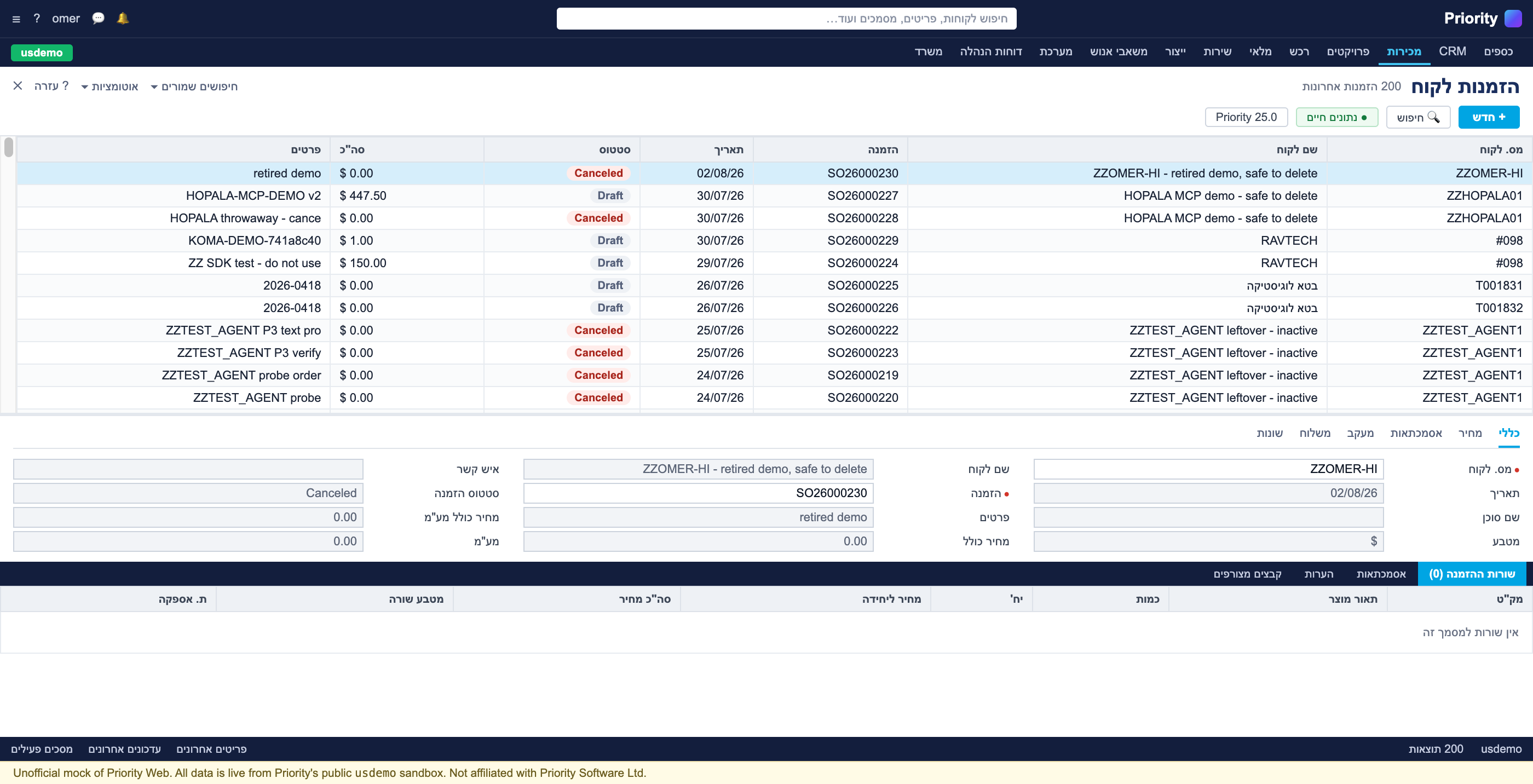Close the customer orders screen with X
Viewport: 1533px width, 784px height.
click(x=18, y=86)
